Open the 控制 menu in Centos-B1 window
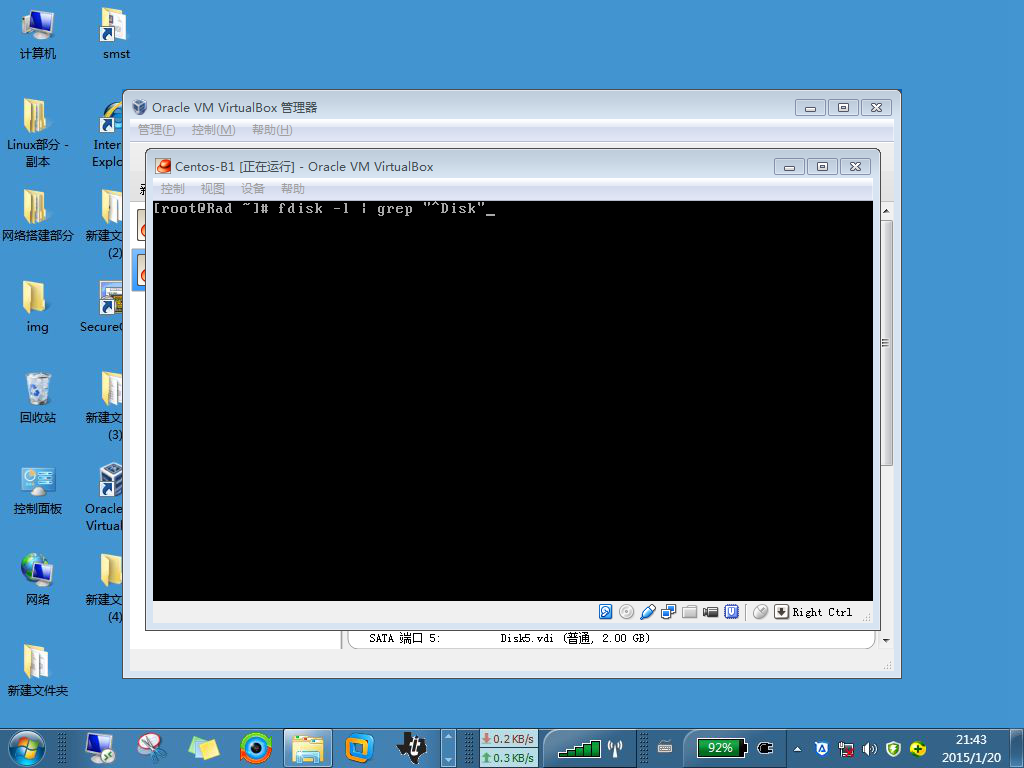 coord(172,189)
